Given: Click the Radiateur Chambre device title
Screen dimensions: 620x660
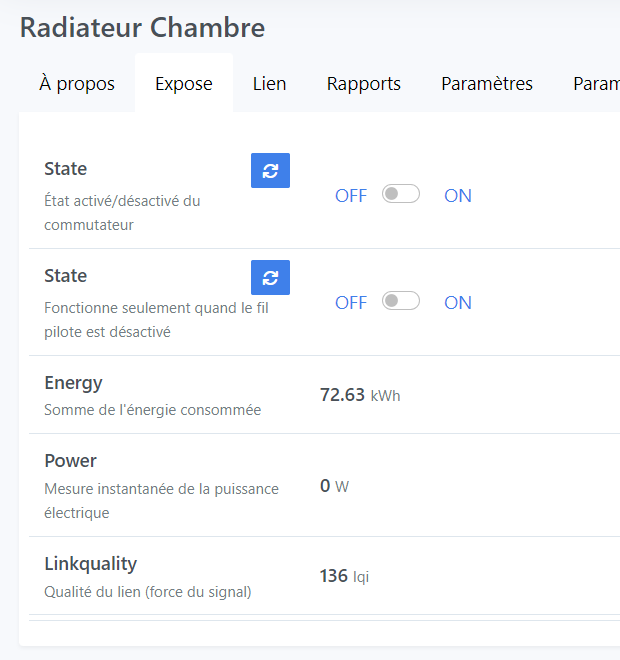Looking at the screenshot, I should click(x=142, y=27).
